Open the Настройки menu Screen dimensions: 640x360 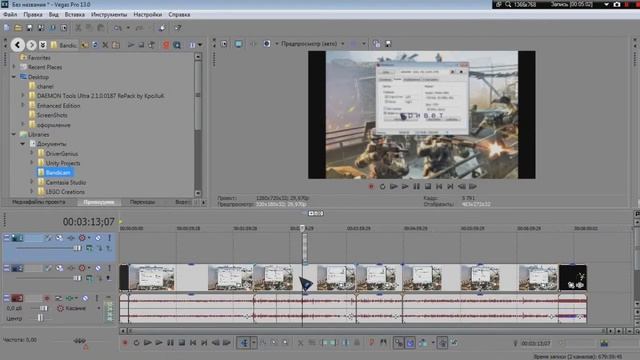pyautogui.click(x=147, y=14)
